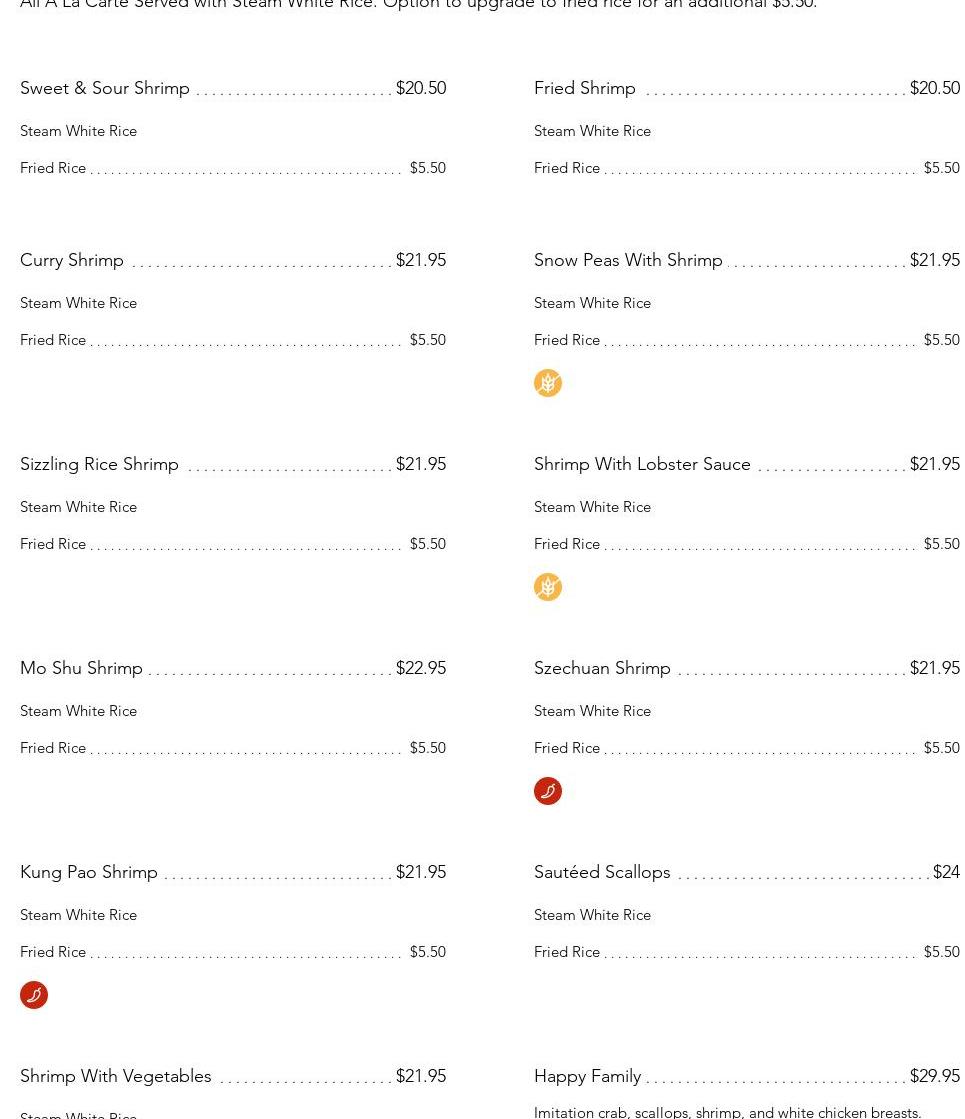Click gluten-free icon under Snow Peas With Shrimp
The width and height of the screenshot is (965, 1119).
548,383
